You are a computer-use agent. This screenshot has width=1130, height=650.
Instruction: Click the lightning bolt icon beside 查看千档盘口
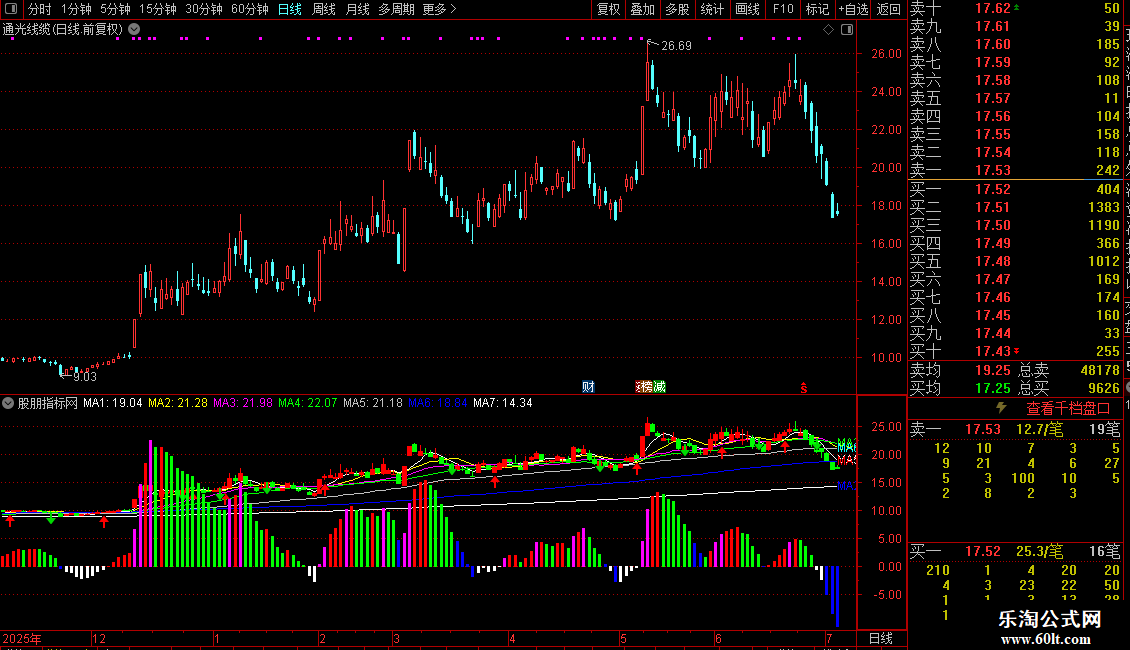coord(1001,408)
